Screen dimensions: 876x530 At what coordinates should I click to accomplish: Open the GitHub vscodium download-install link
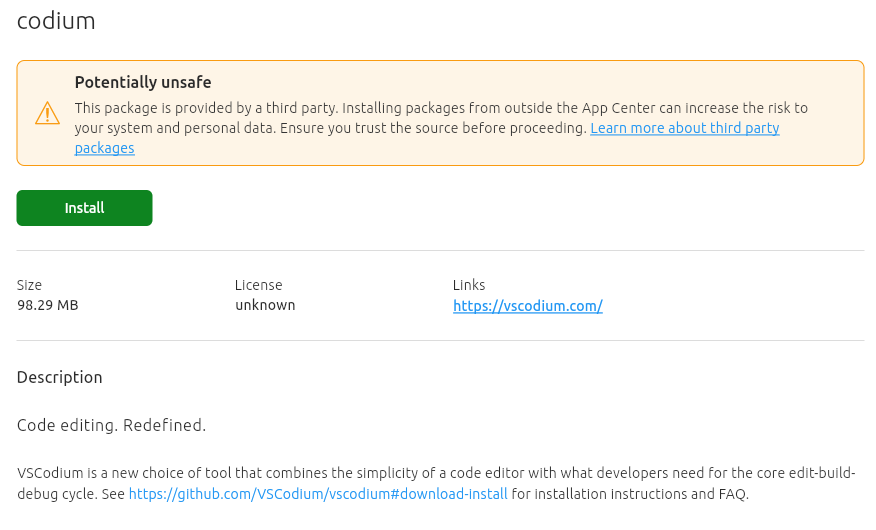pos(317,494)
